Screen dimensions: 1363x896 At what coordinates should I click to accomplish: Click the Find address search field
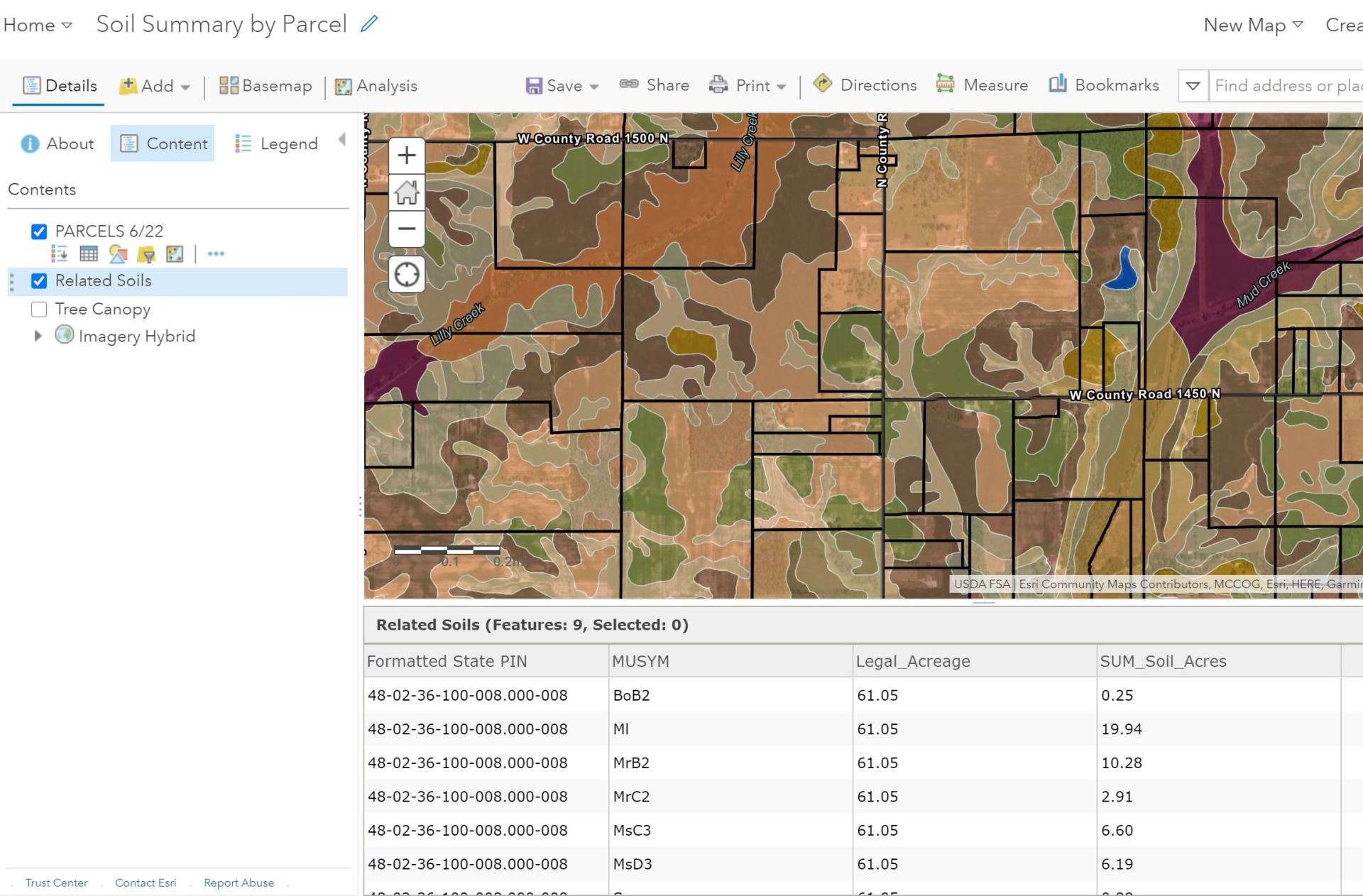1285,86
